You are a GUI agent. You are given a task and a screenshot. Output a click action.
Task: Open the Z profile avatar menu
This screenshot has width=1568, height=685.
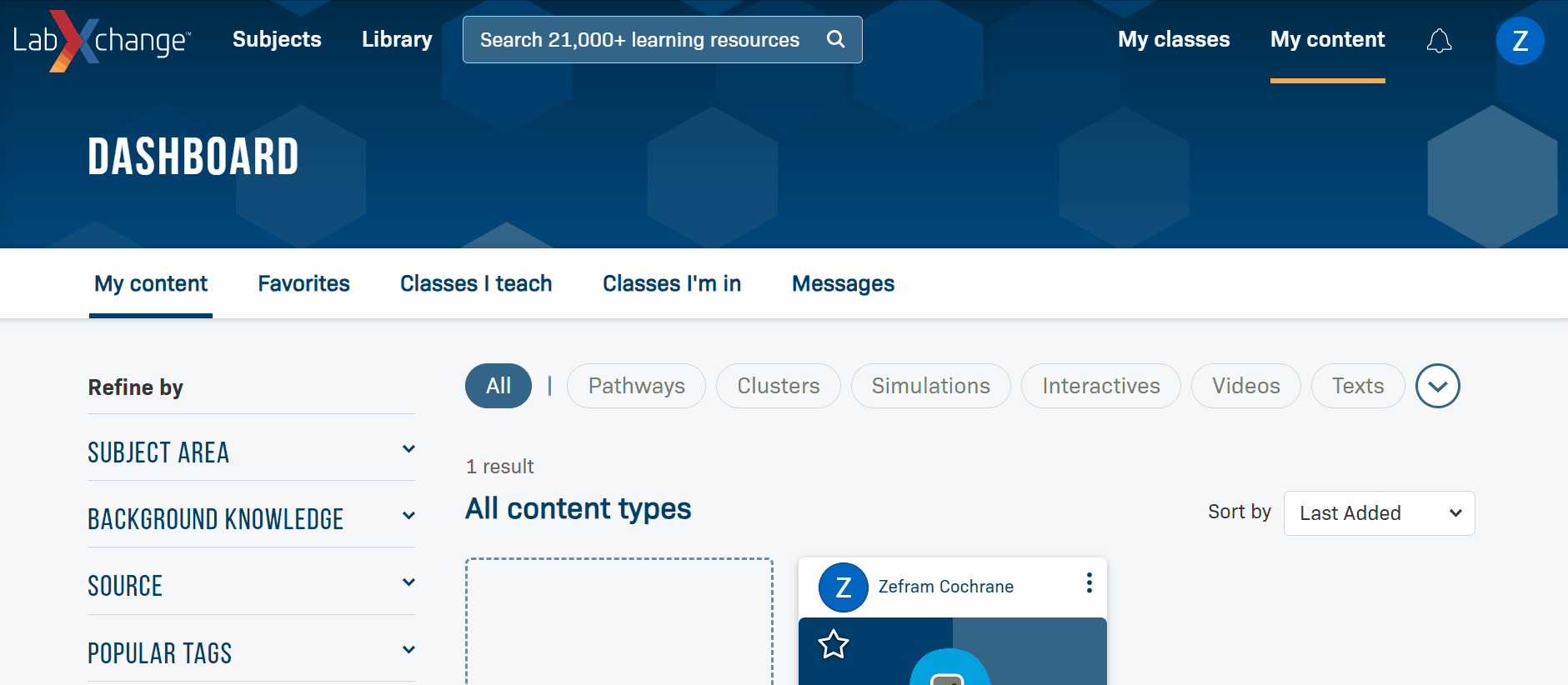click(1520, 40)
